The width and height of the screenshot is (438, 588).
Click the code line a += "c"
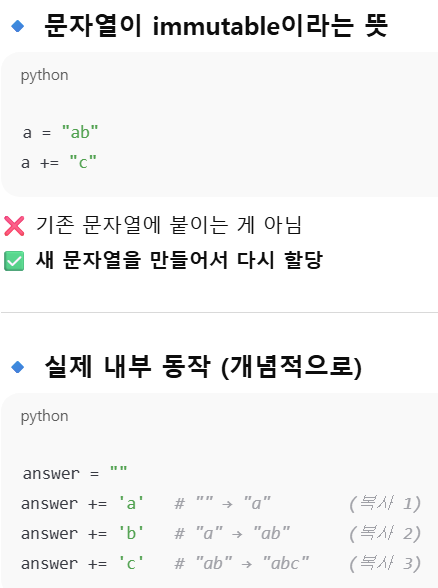click(x=59, y=163)
